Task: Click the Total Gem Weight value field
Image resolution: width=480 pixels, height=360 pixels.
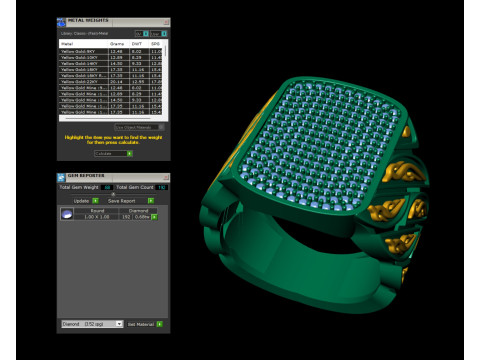Action: coord(107,188)
